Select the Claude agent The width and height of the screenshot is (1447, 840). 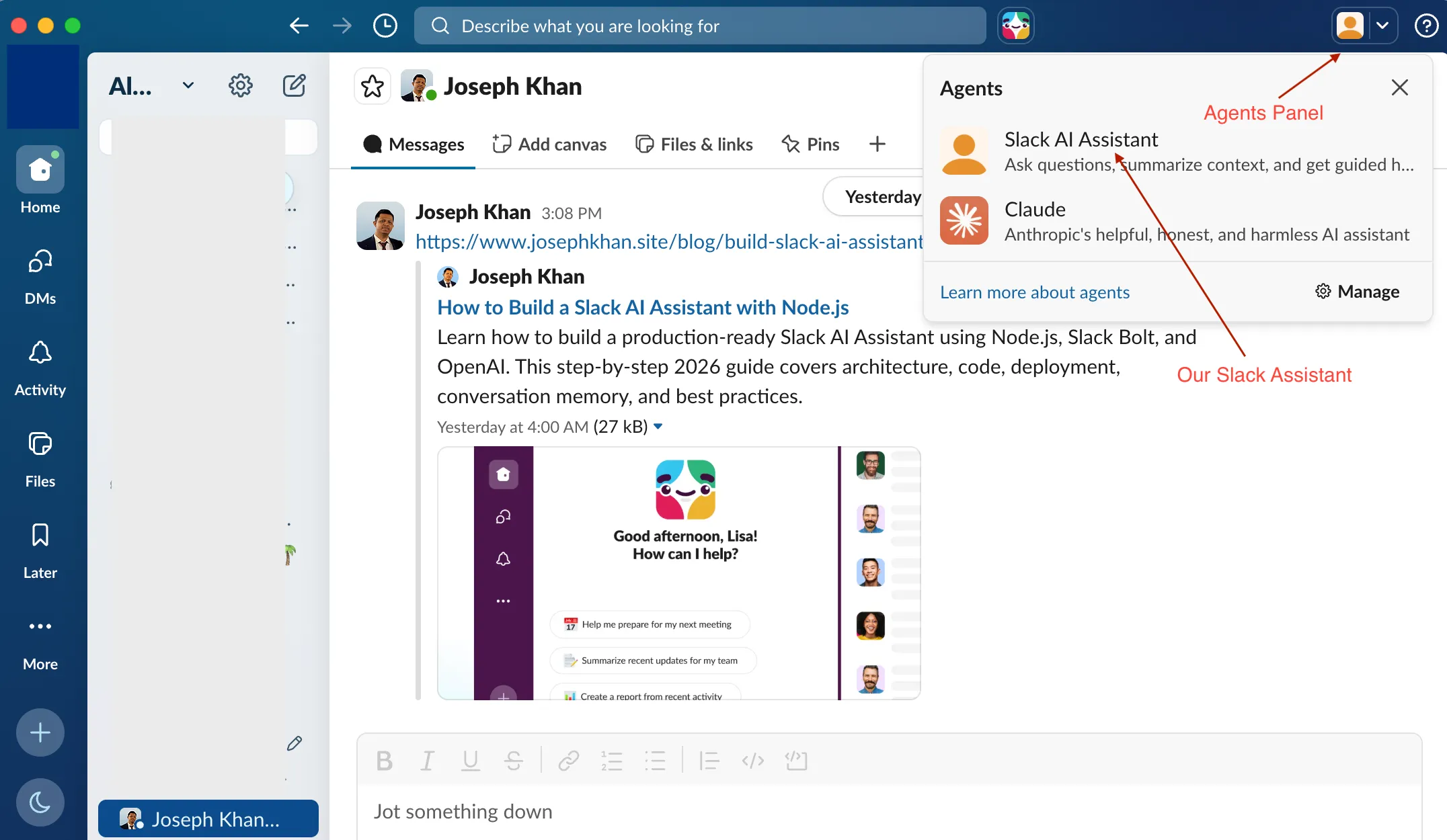point(1178,221)
